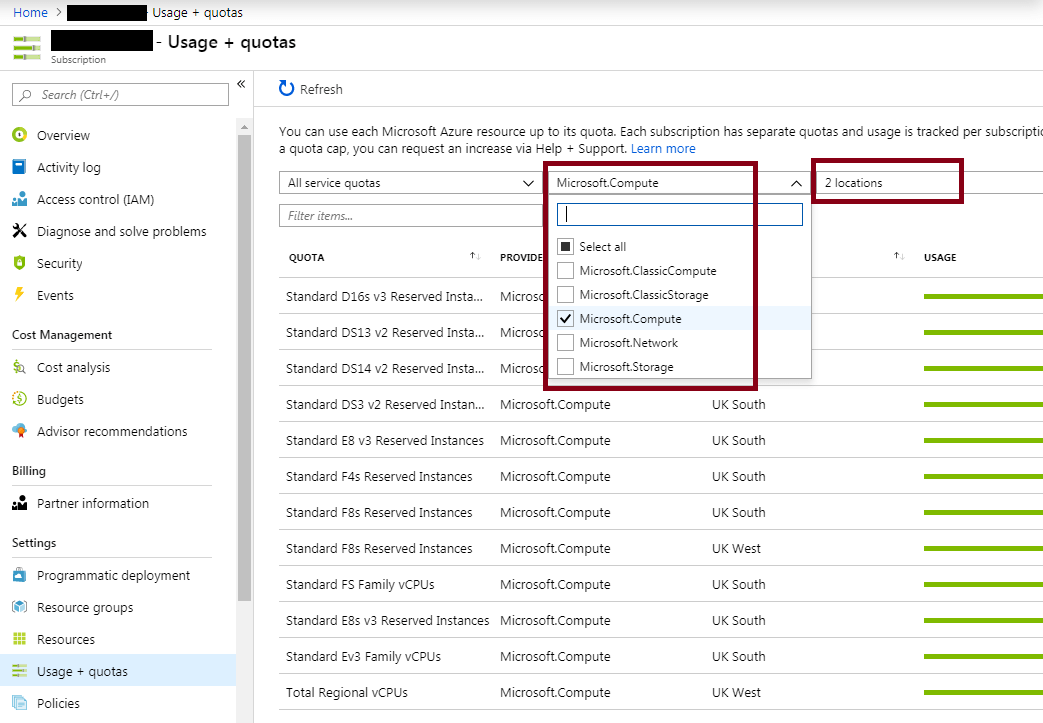The image size is (1043, 723).
Task: Click the Cost analysis icon
Action: [x=19, y=367]
